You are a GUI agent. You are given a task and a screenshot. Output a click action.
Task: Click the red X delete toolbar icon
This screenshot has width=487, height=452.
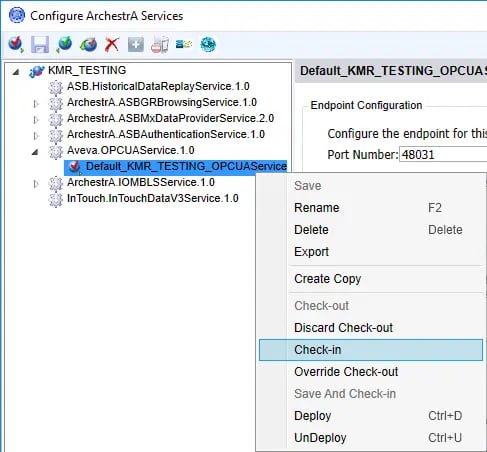pyautogui.click(x=112, y=44)
